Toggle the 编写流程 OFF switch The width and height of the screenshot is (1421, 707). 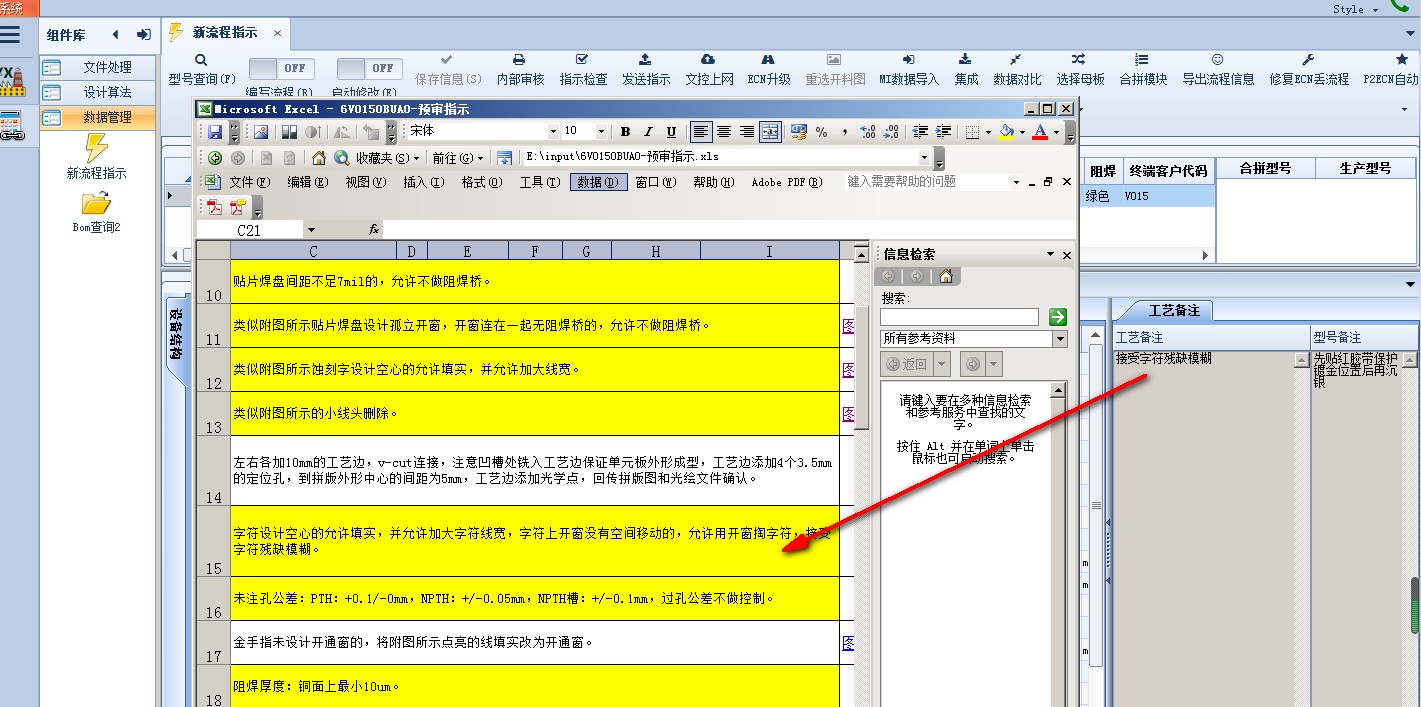tap(281, 68)
